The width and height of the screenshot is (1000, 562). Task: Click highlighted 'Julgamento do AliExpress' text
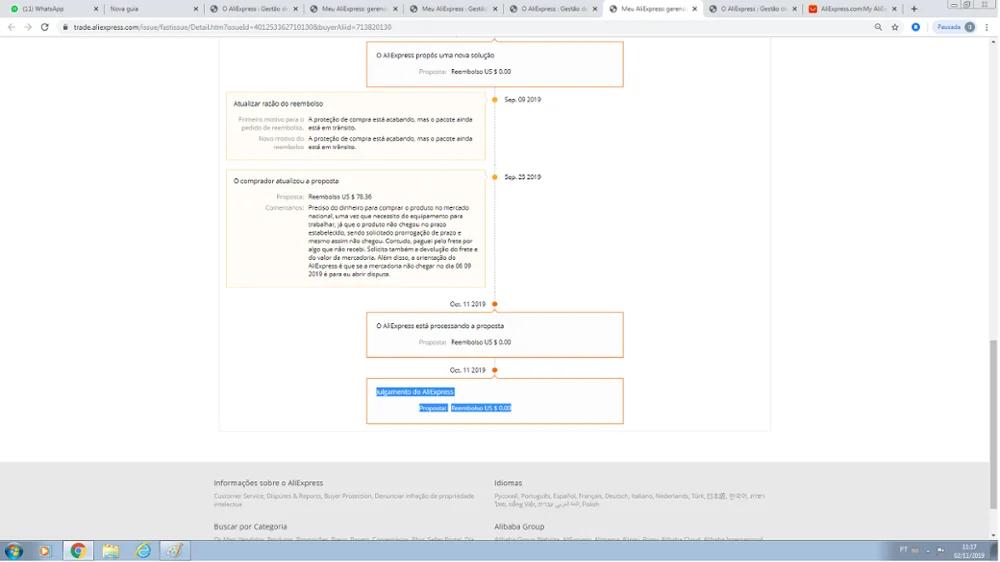415,392
